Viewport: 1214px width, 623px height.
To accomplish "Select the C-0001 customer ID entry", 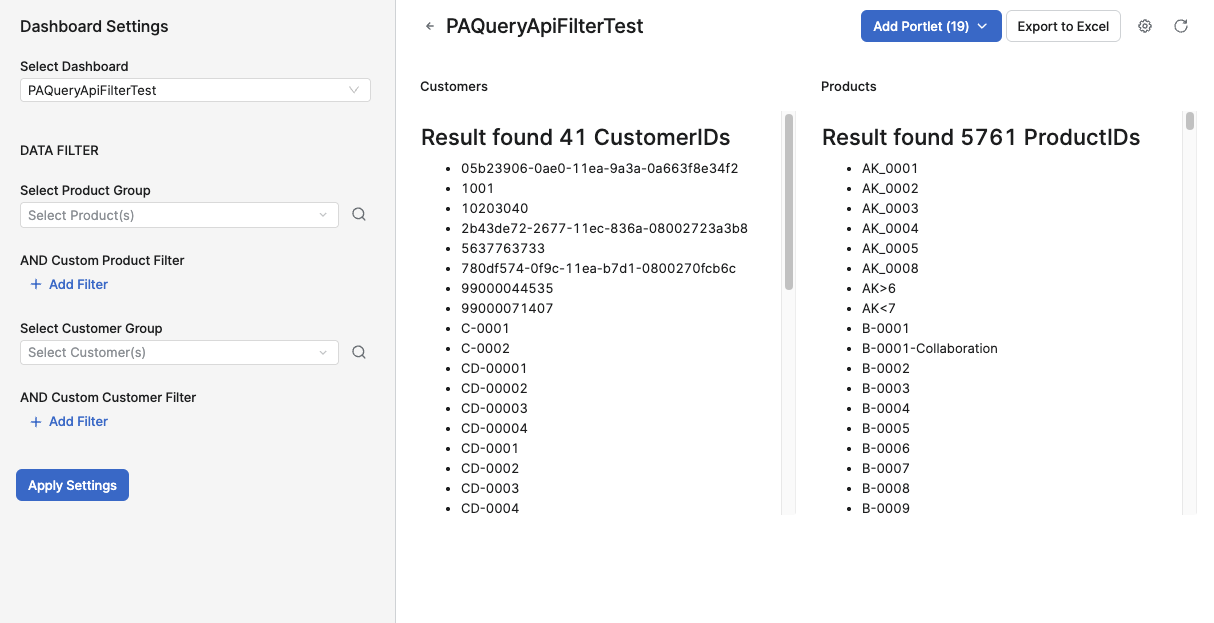I will coord(487,328).
